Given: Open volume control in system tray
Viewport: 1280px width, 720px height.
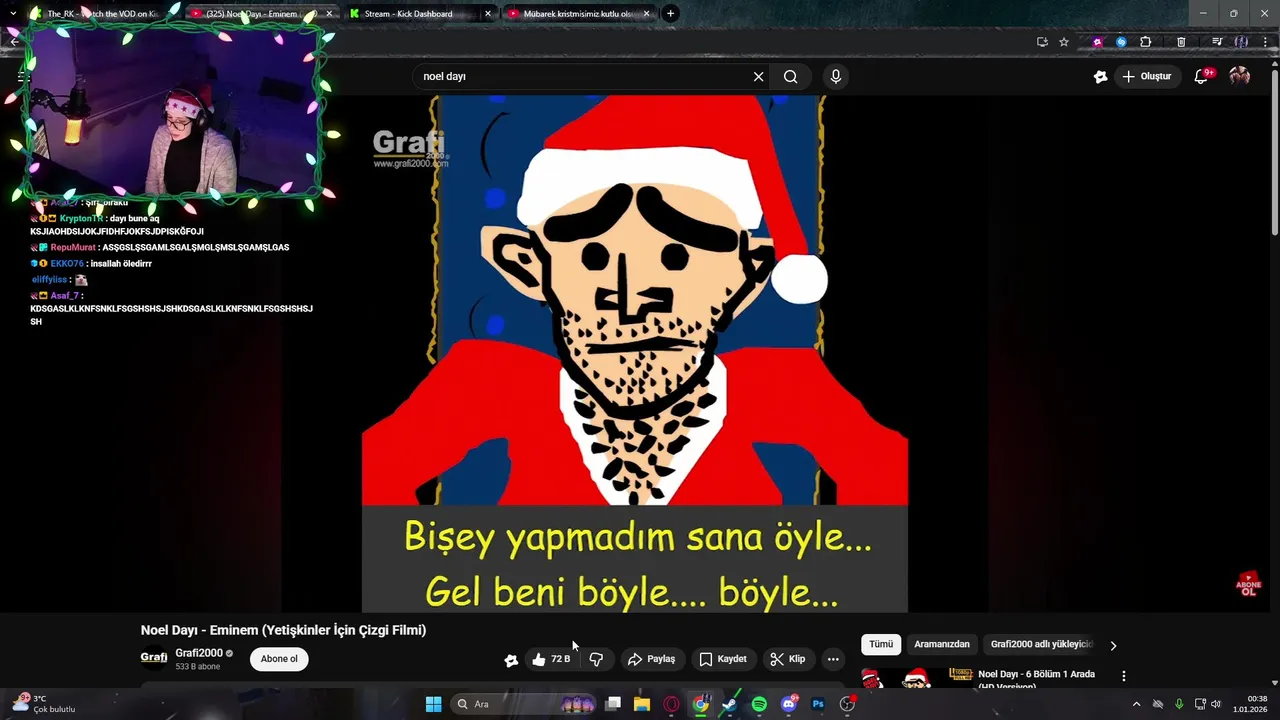Looking at the screenshot, I should tap(1216, 704).
